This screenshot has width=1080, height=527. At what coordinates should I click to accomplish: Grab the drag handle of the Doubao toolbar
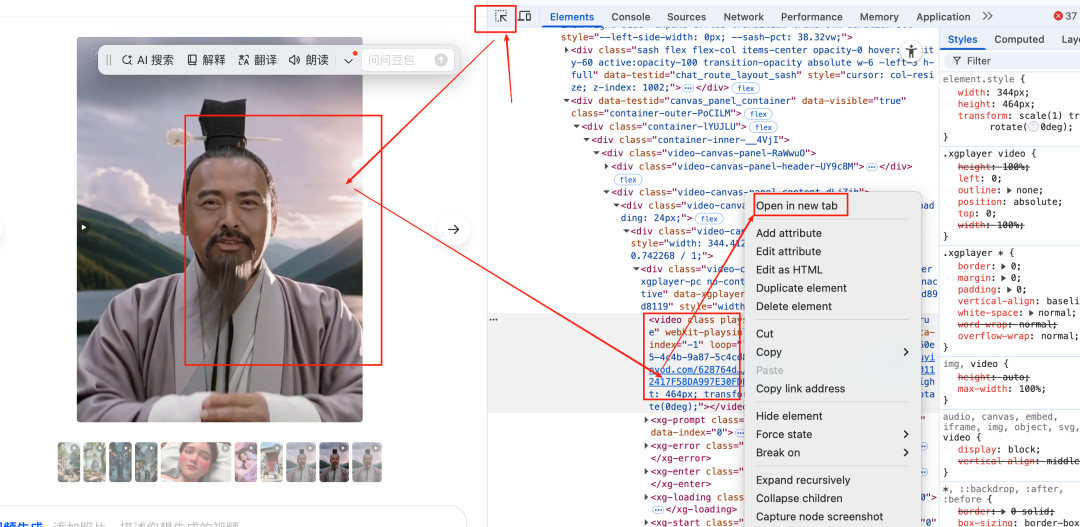tap(109, 60)
